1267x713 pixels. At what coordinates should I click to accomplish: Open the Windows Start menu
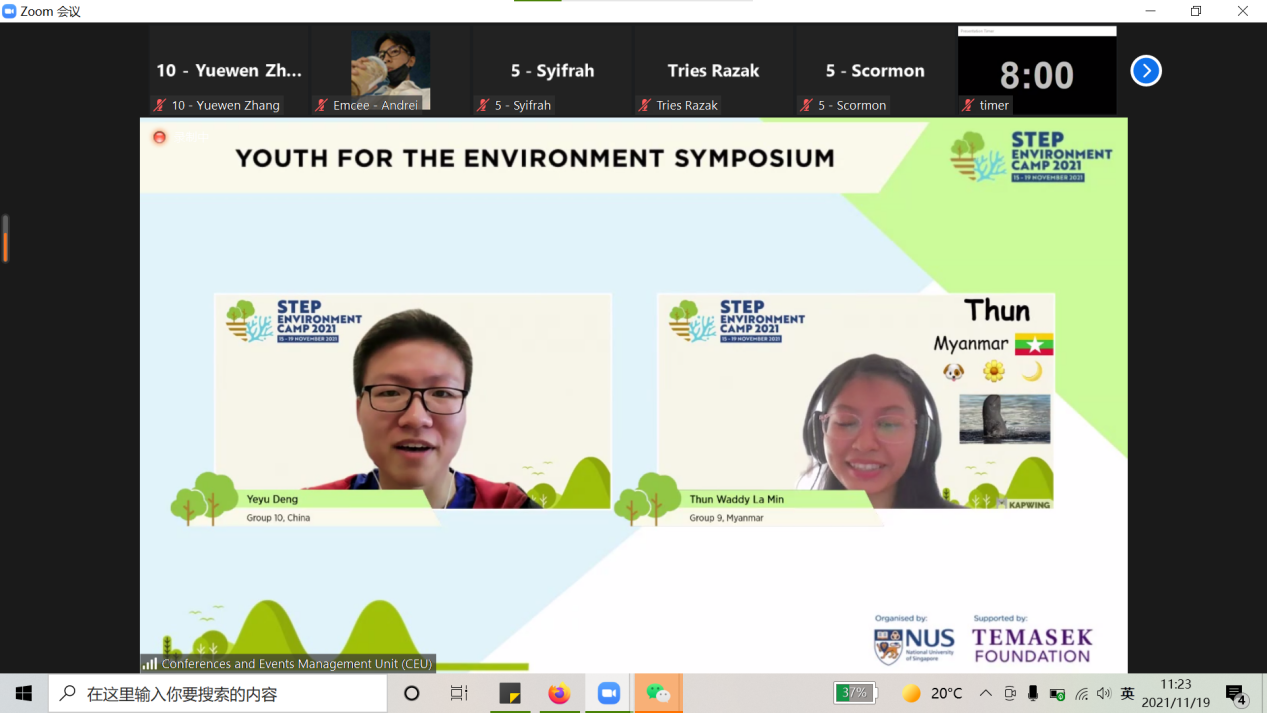pos(24,693)
